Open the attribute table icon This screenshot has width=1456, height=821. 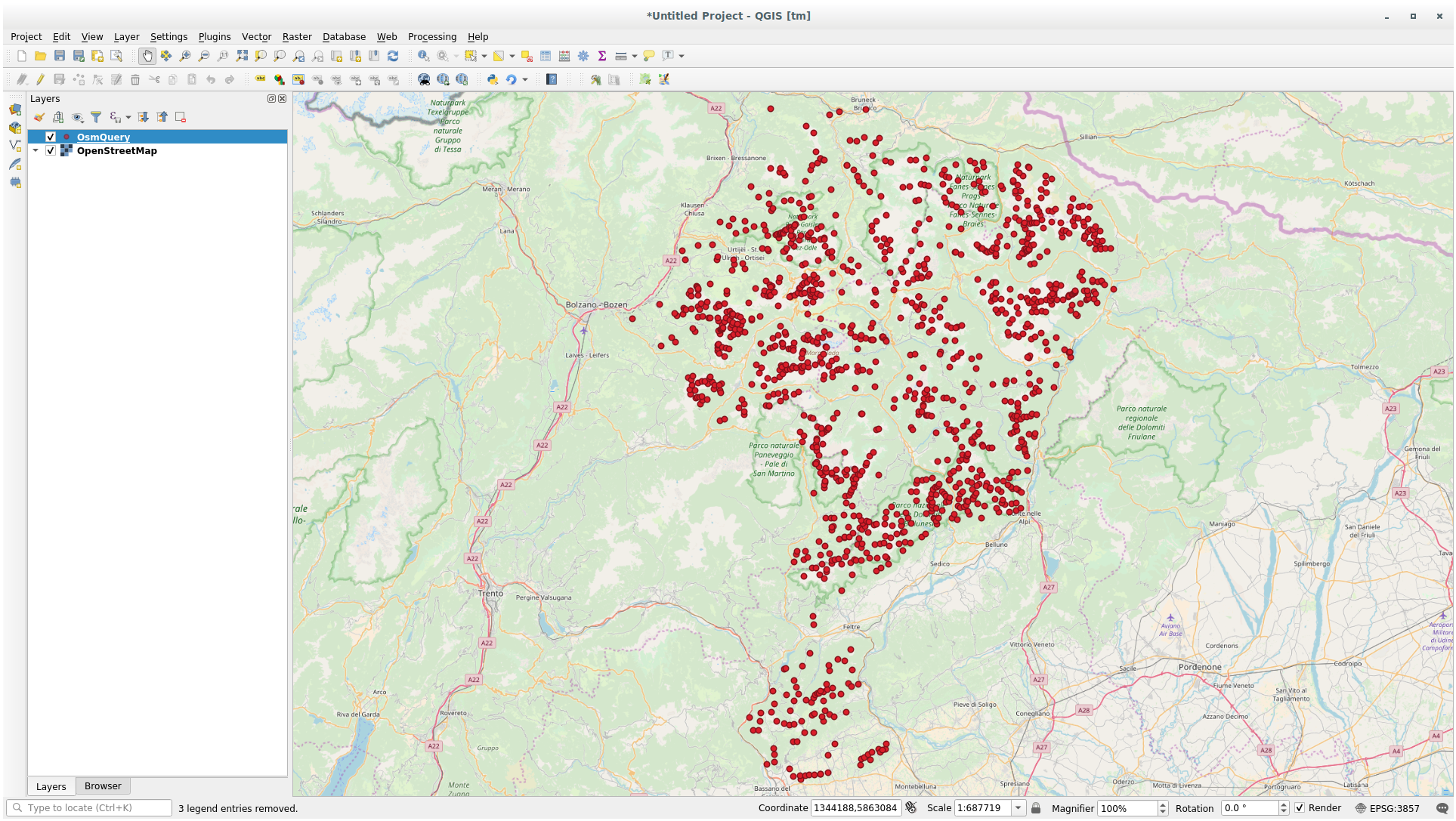(546, 56)
